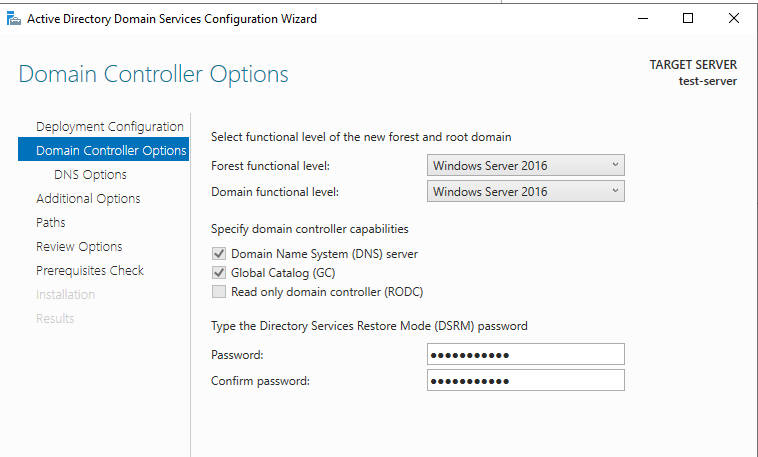
Task: Click the 'TARGET SERVER' label
Action: pos(693,65)
